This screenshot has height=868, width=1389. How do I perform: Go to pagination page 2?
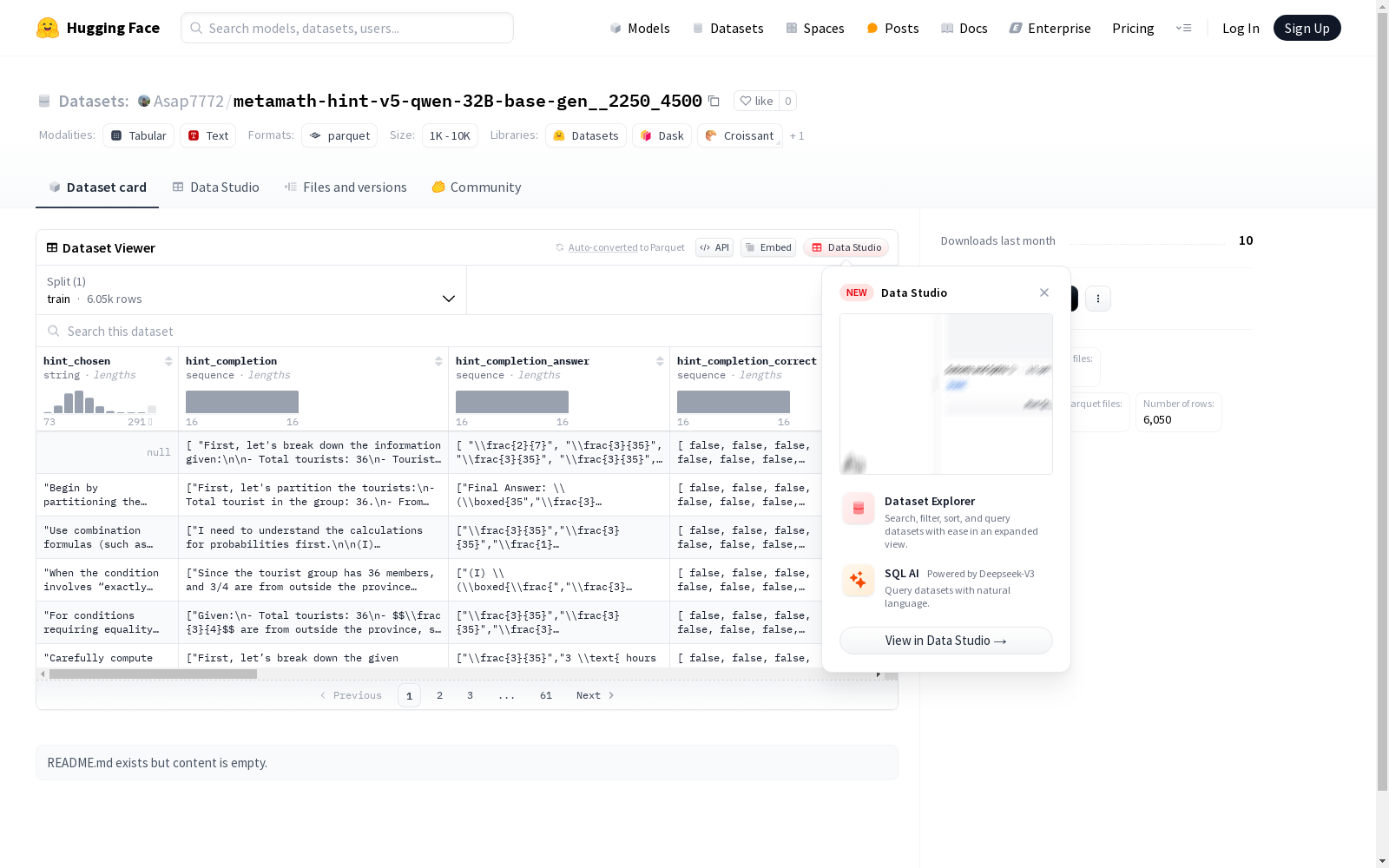coord(440,695)
